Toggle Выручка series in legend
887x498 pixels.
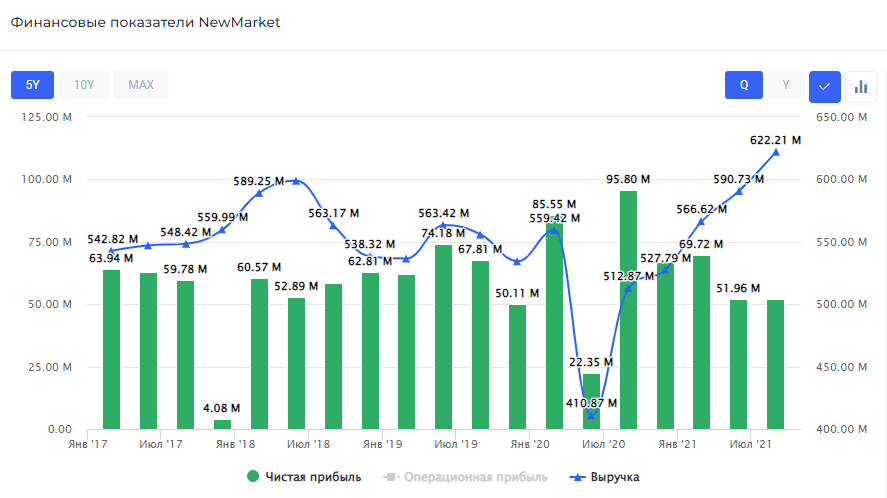614,477
